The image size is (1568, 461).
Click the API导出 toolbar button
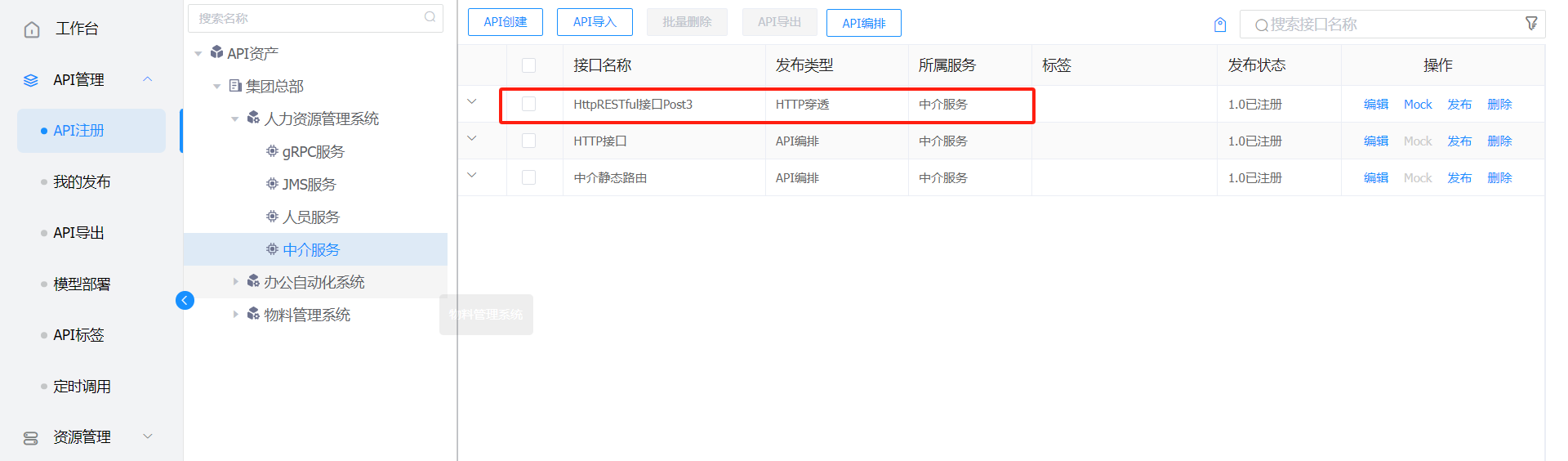coord(779,22)
